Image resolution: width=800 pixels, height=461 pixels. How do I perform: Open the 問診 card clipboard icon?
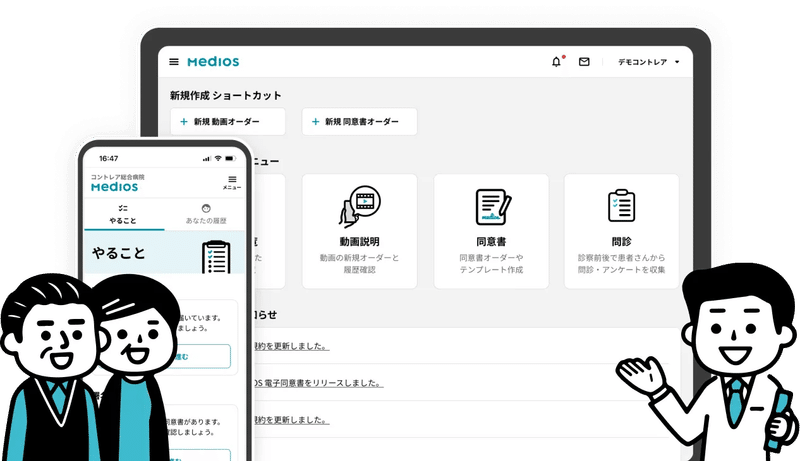pos(621,206)
